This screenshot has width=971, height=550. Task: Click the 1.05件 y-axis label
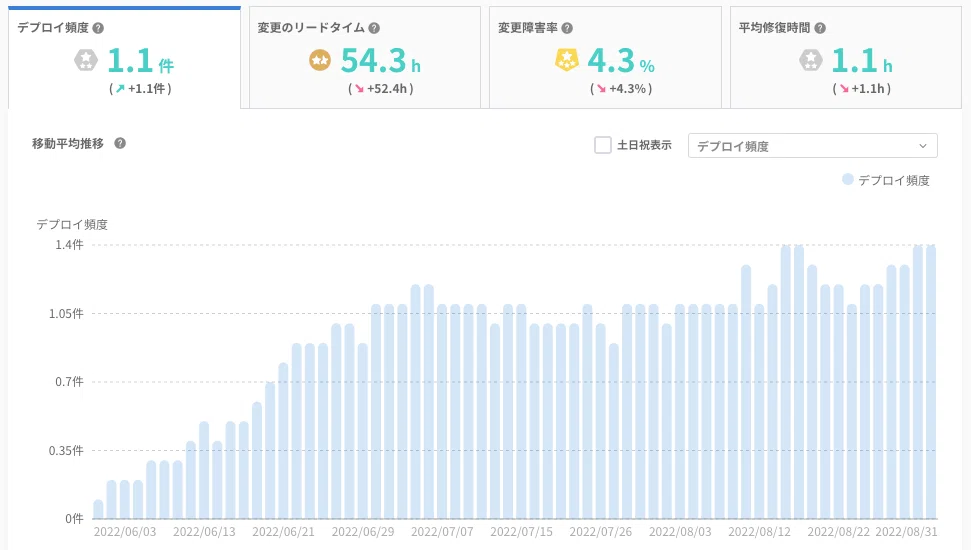(x=66, y=313)
